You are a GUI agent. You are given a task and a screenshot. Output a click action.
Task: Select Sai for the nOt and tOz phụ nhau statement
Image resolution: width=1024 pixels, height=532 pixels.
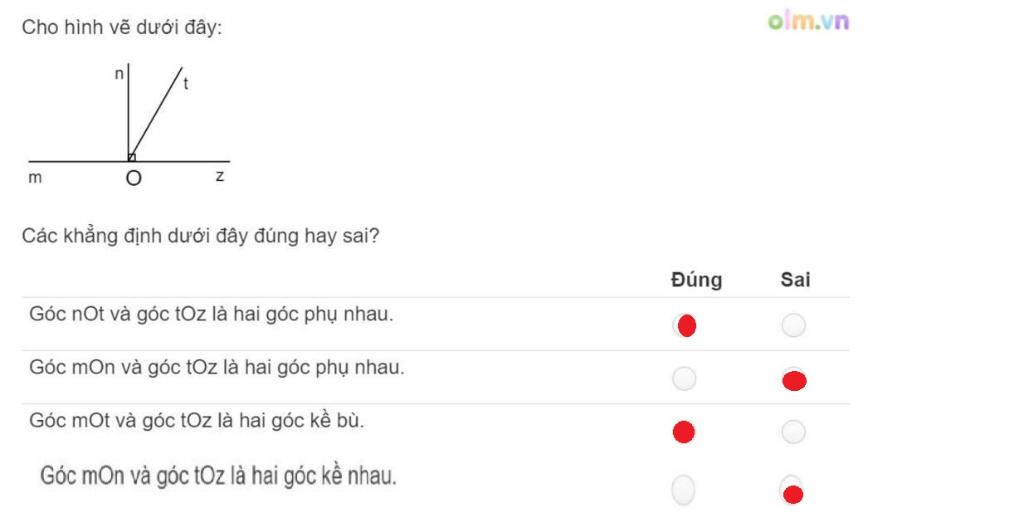tap(793, 325)
